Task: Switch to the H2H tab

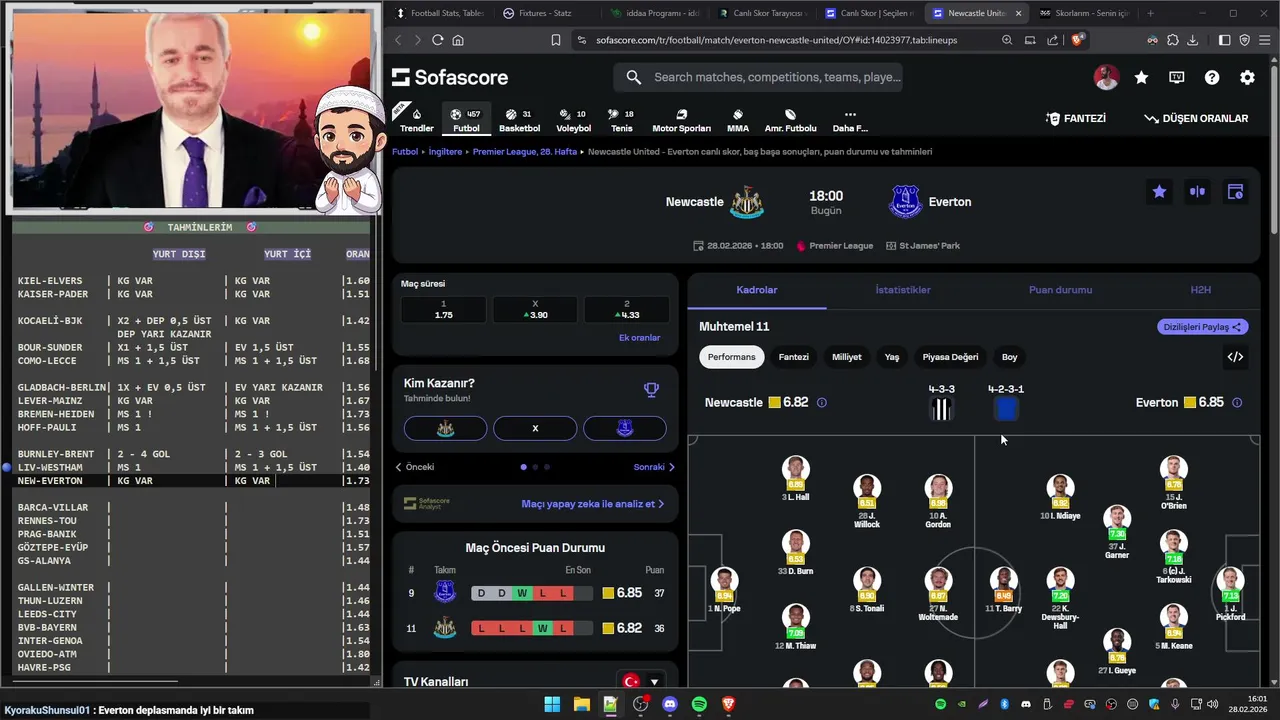Action: pyautogui.click(x=1200, y=290)
